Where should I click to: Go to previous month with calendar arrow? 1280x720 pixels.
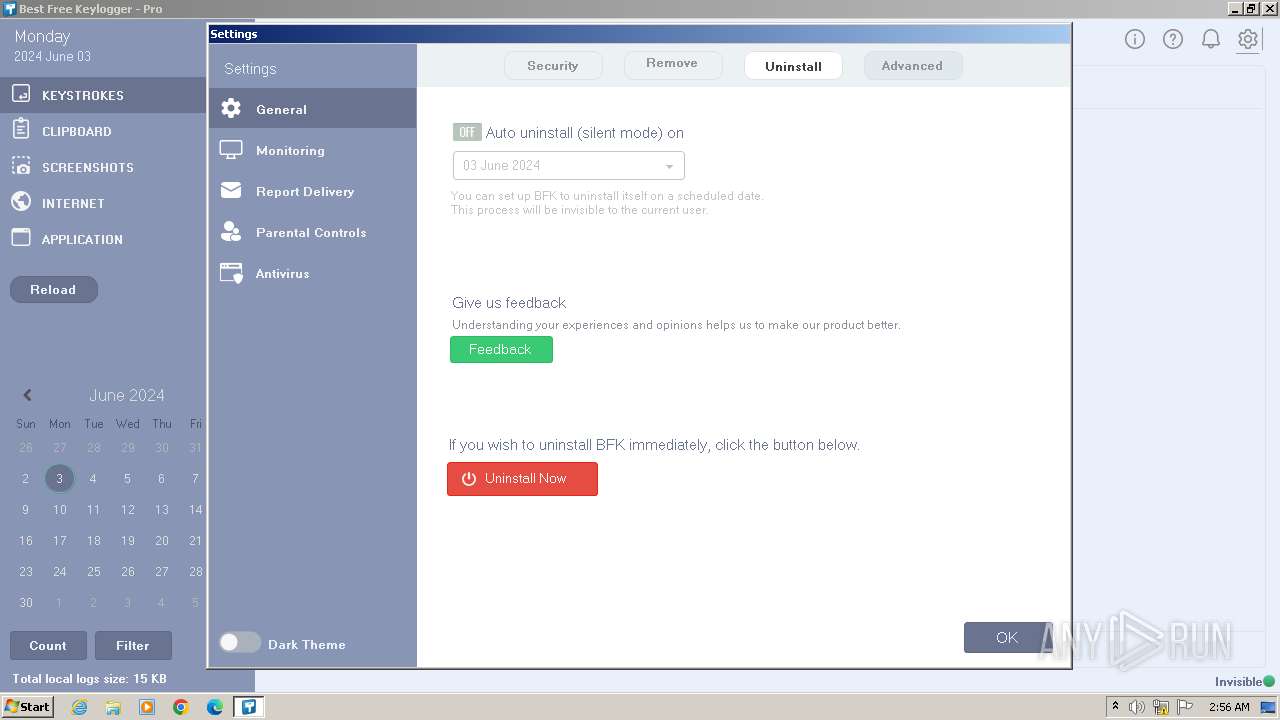click(x=27, y=395)
